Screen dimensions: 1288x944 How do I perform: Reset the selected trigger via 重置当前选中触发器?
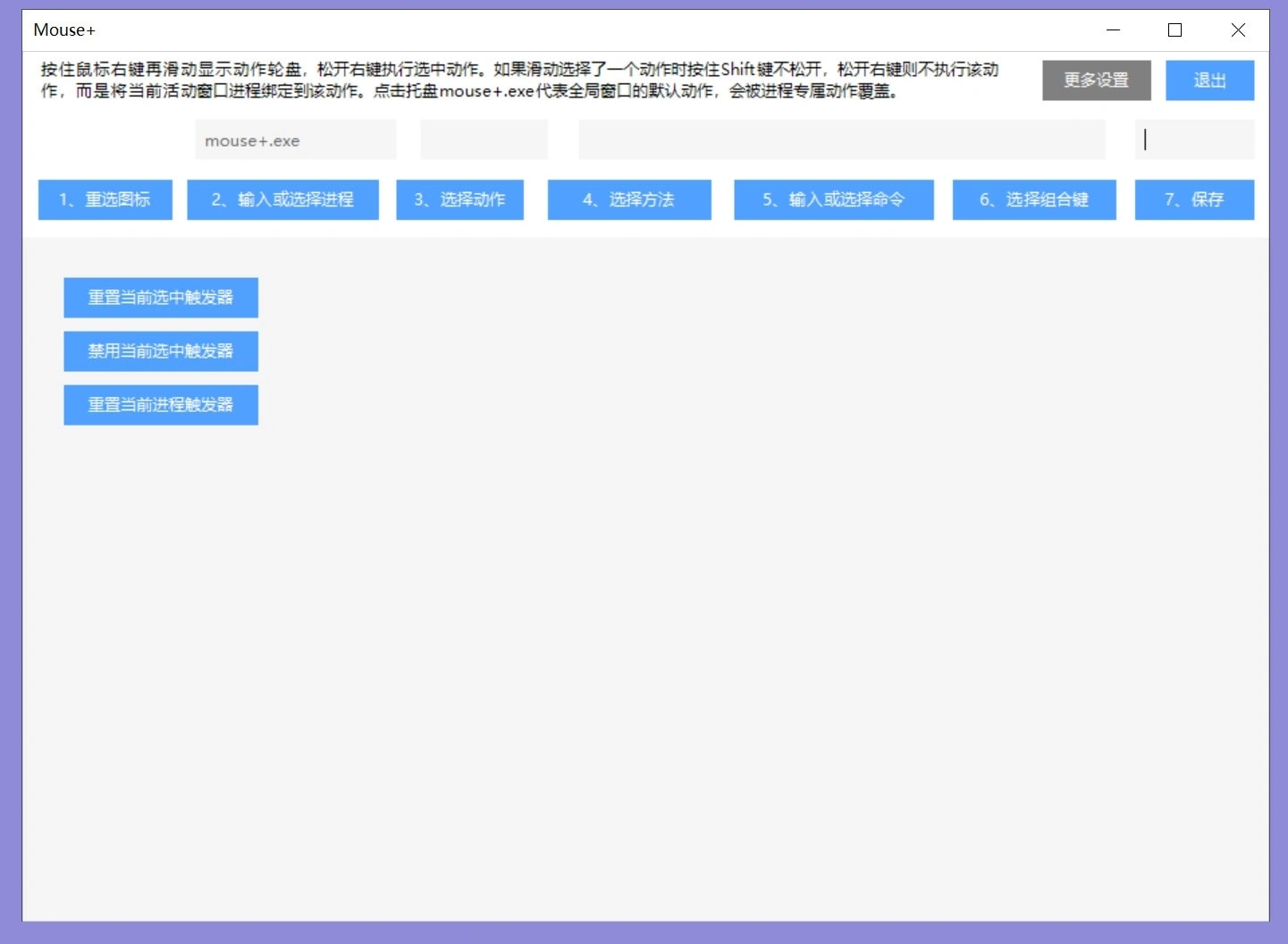pyautogui.click(x=160, y=297)
